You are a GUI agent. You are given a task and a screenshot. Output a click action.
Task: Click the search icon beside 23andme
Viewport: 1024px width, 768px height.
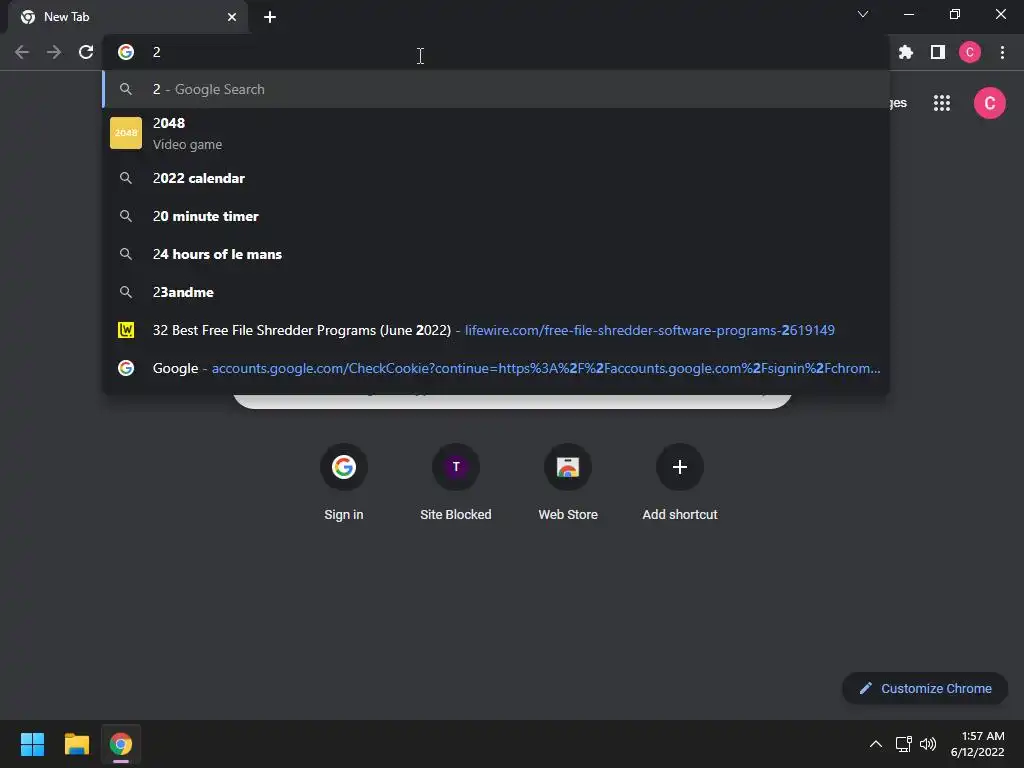(x=126, y=292)
